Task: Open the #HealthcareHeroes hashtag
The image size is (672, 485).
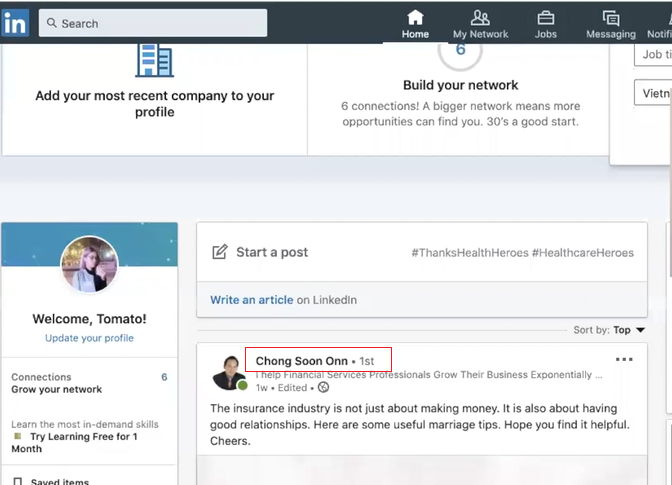Action: (x=583, y=253)
